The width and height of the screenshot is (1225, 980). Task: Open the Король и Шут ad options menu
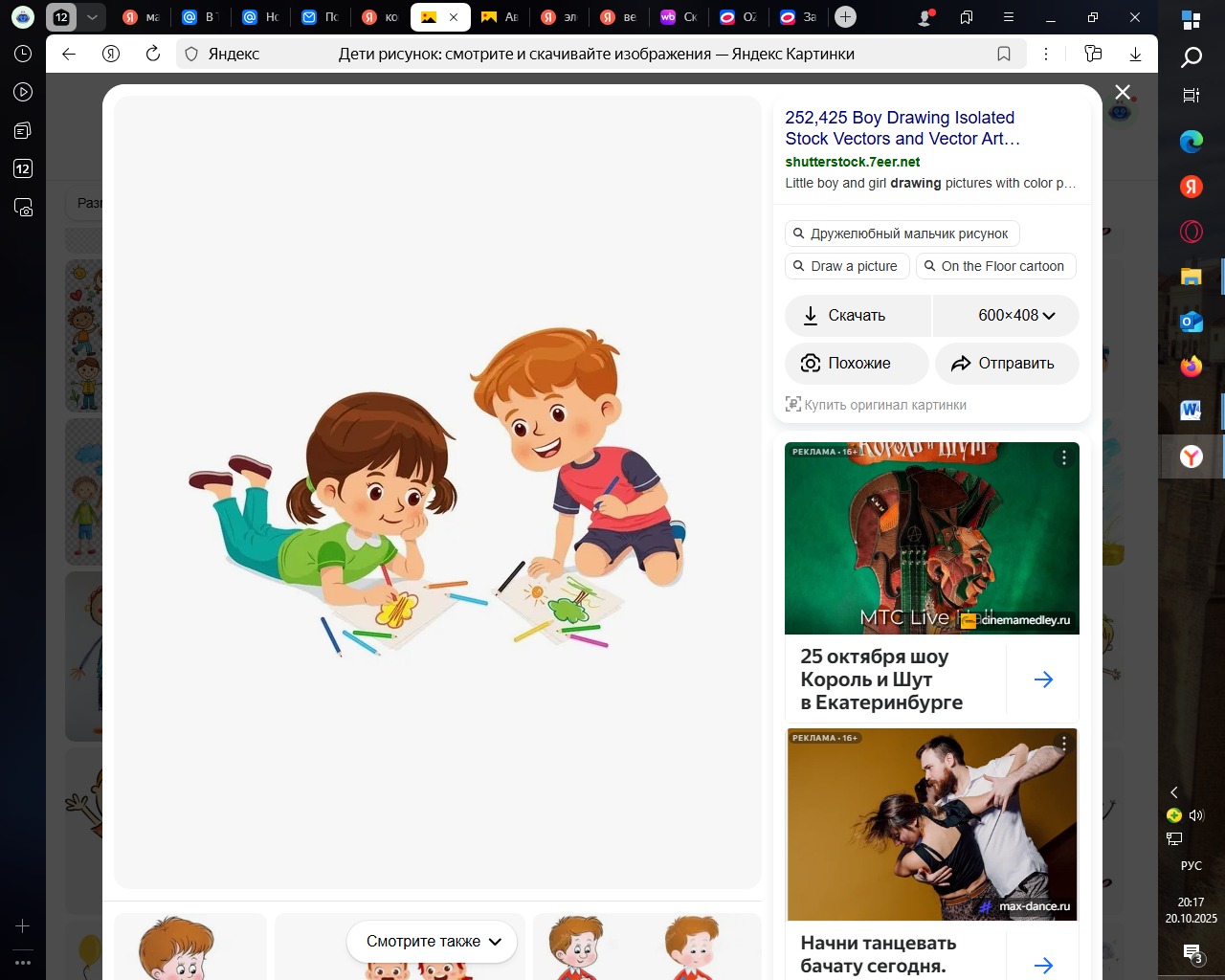click(x=1063, y=457)
